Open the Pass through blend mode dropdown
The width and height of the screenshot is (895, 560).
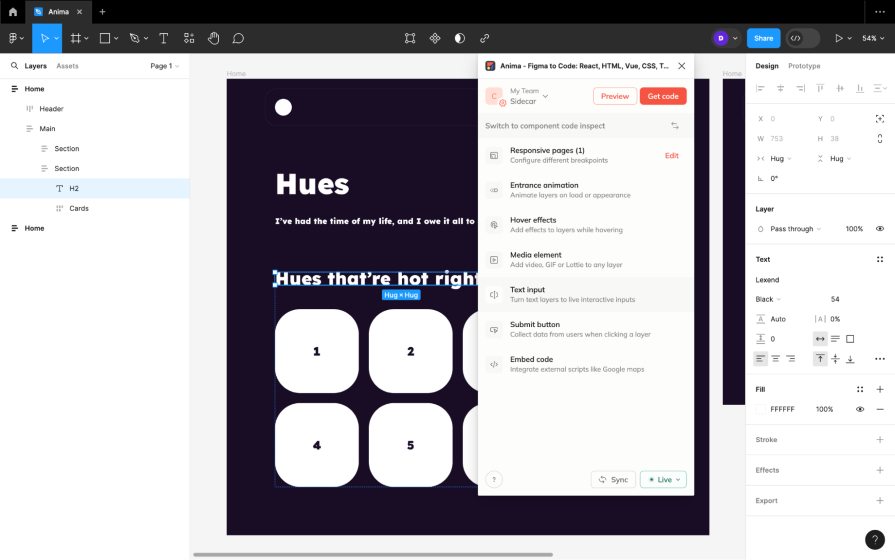[795, 229]
